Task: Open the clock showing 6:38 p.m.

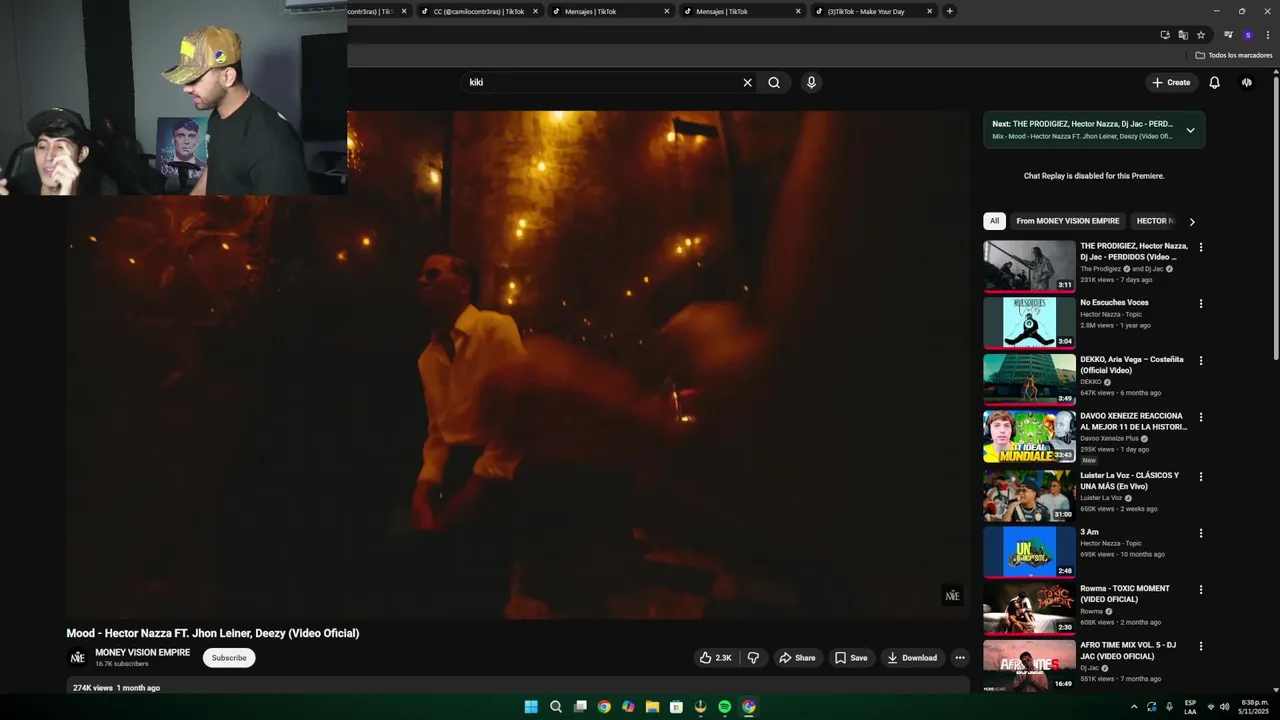Action: 1253,707
